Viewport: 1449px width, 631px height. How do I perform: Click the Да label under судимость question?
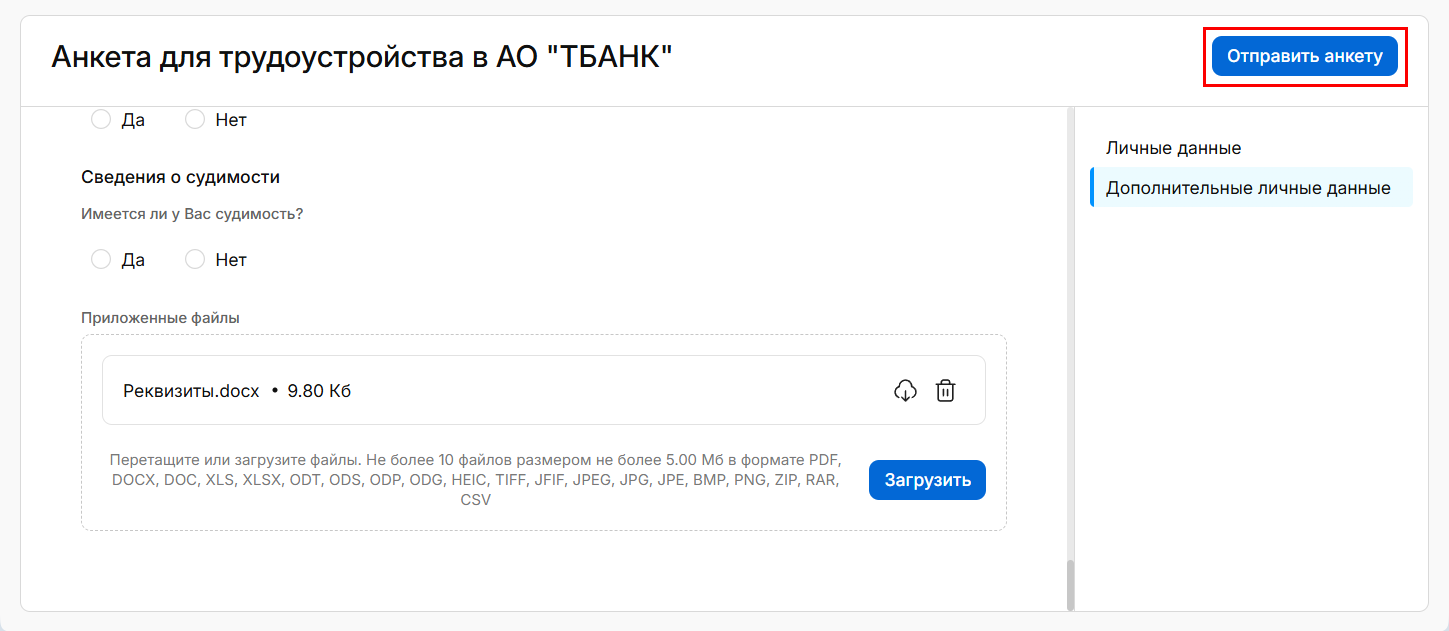coord(133,260)
